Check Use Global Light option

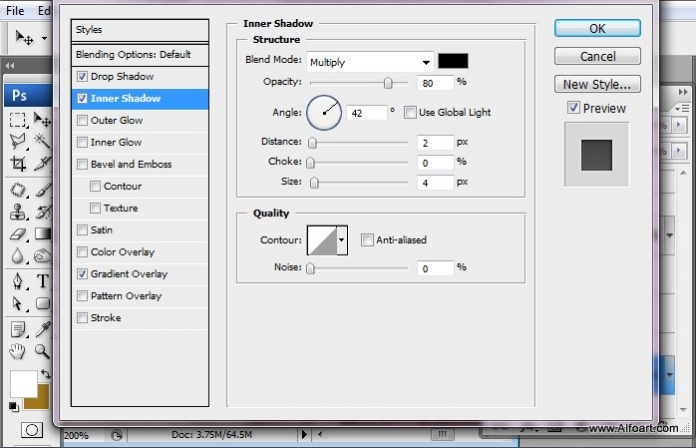click(410, 112)
